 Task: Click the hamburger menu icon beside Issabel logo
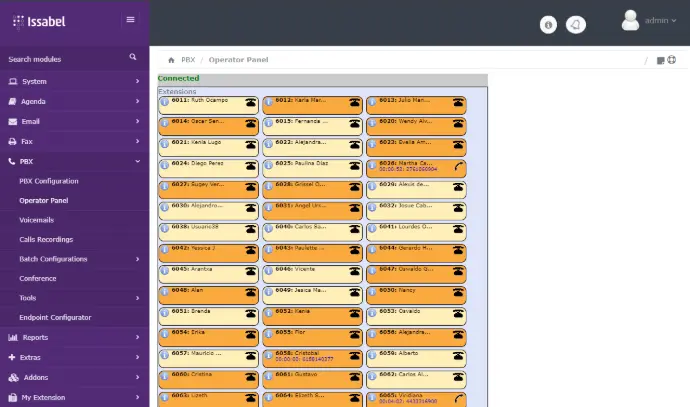(130, 19)
